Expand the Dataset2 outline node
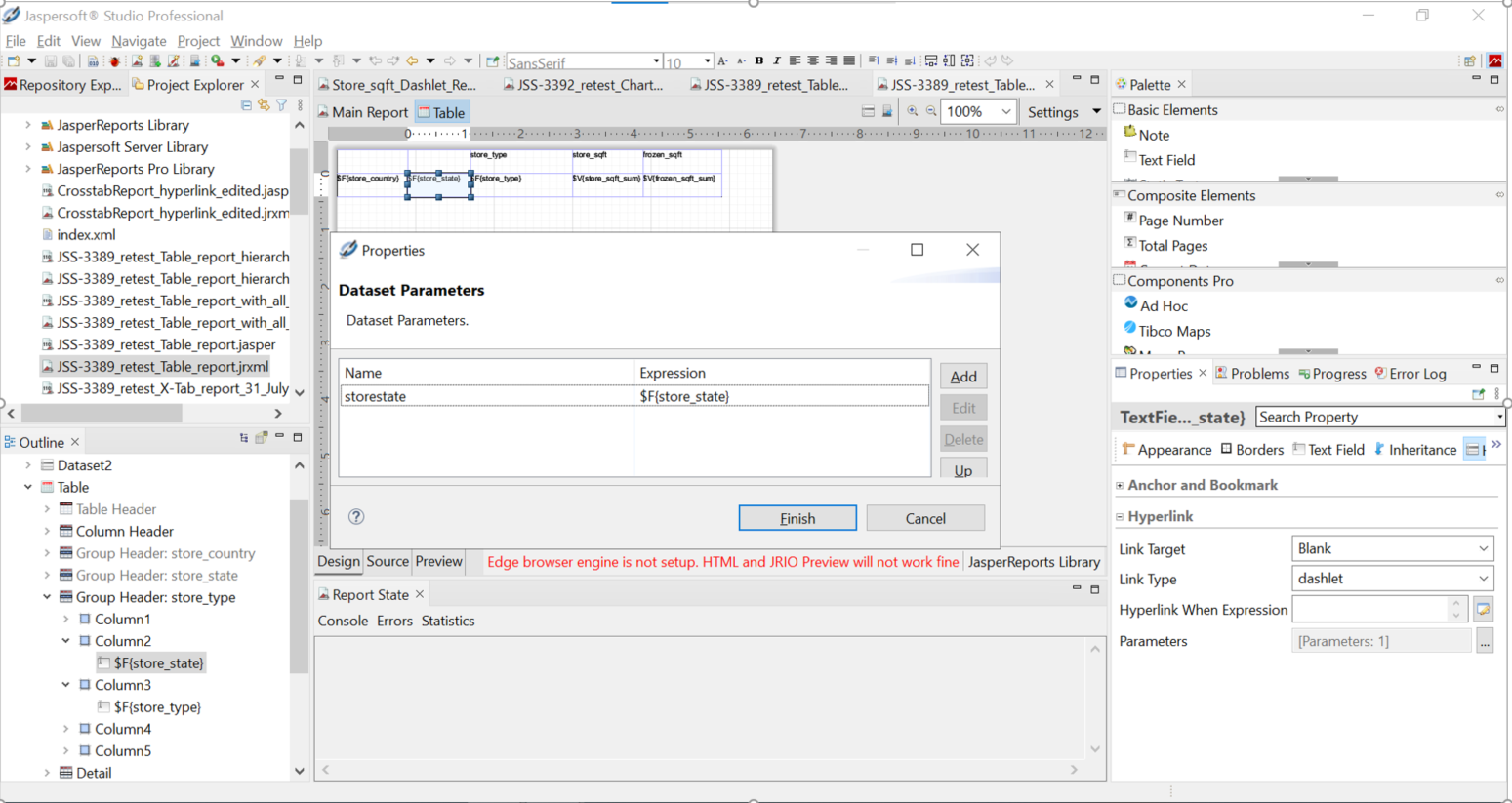Screen dimensions: 1512x803 pyautogui.click(x=28, y=465)
